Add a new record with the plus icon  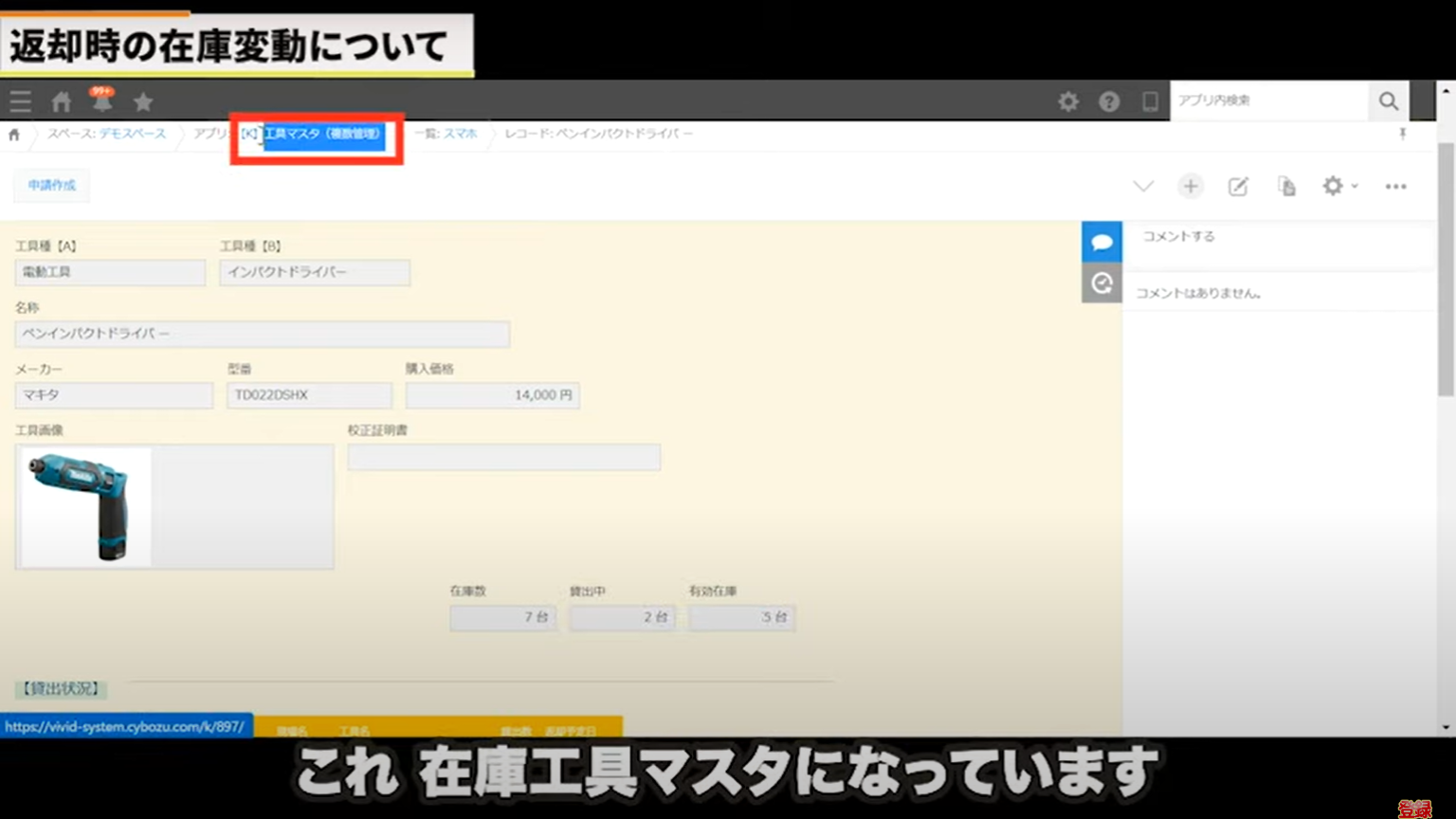1191,186
